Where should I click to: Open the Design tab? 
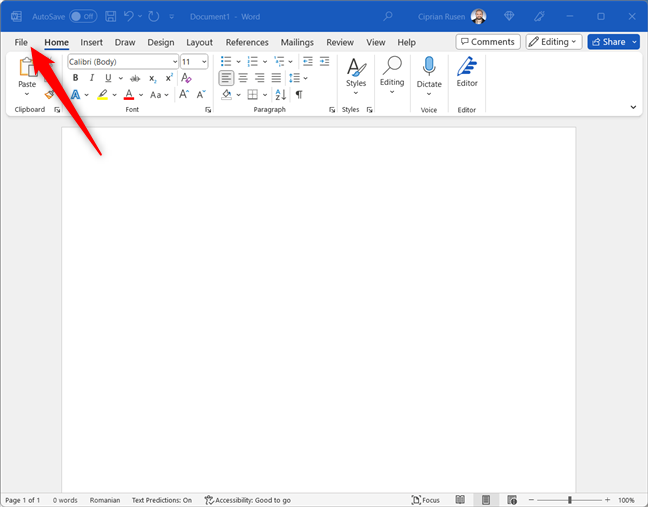[161, 42]
